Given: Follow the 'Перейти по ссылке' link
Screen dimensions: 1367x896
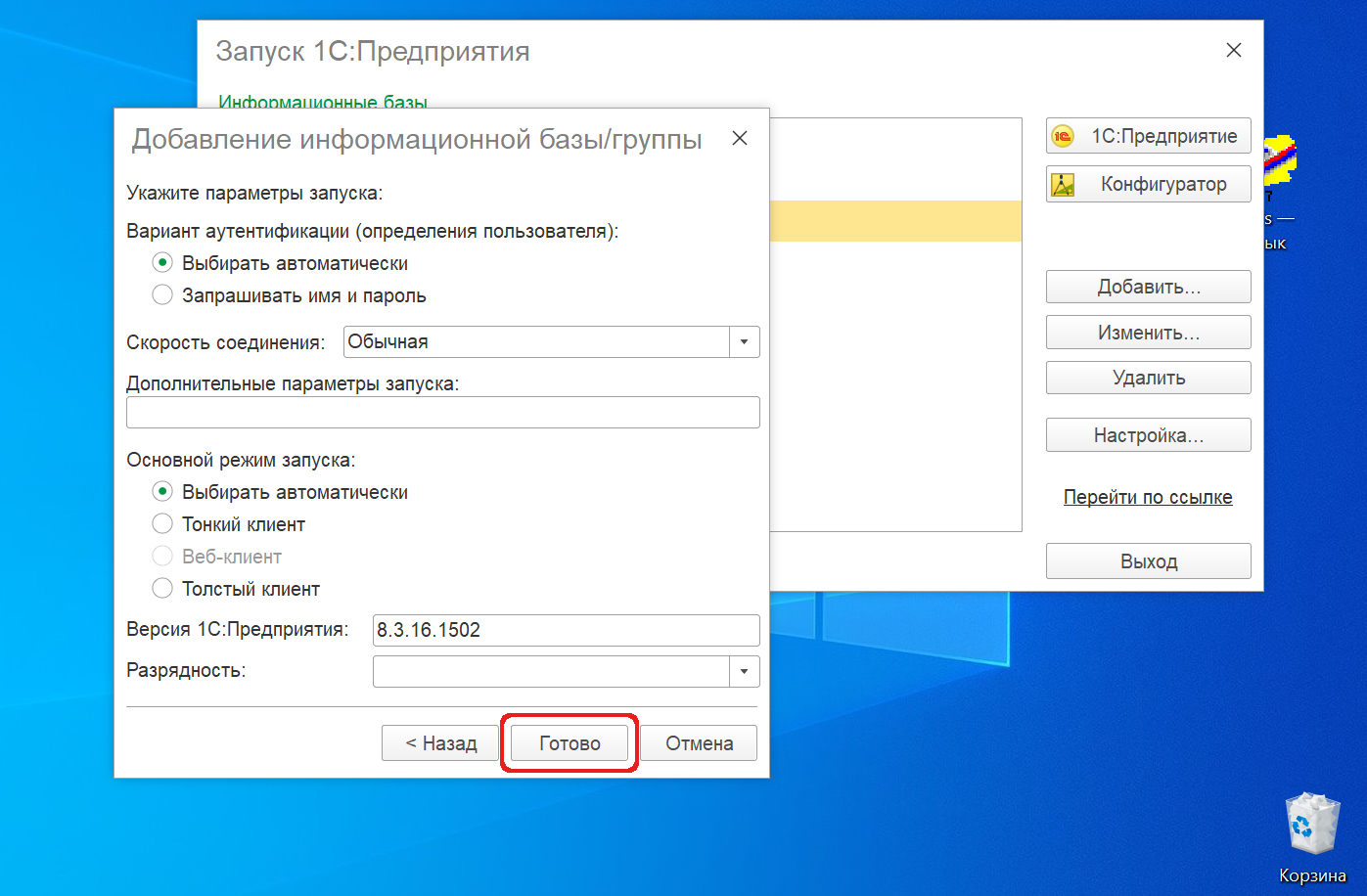Looking at the screenshot, I should pyautogui.click(x=1148, y=497).
